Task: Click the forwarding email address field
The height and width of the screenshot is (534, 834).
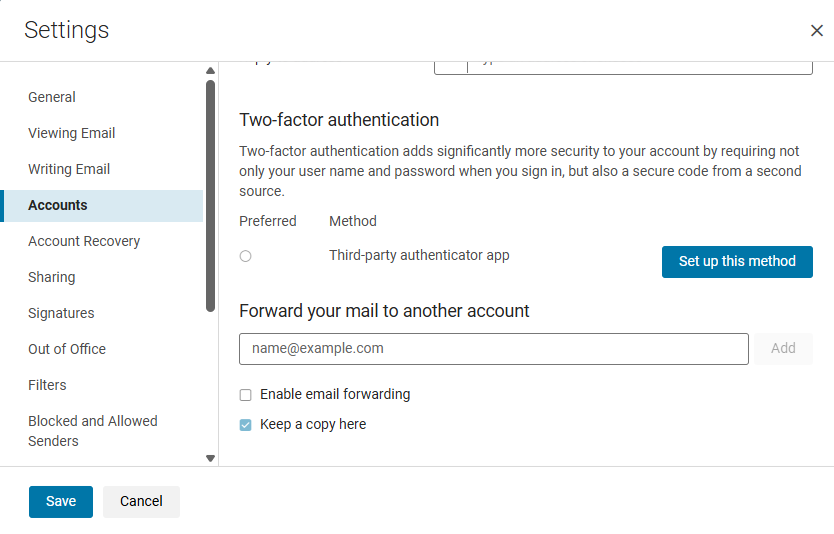Action: pyautogui.click(x=493, y=349)
